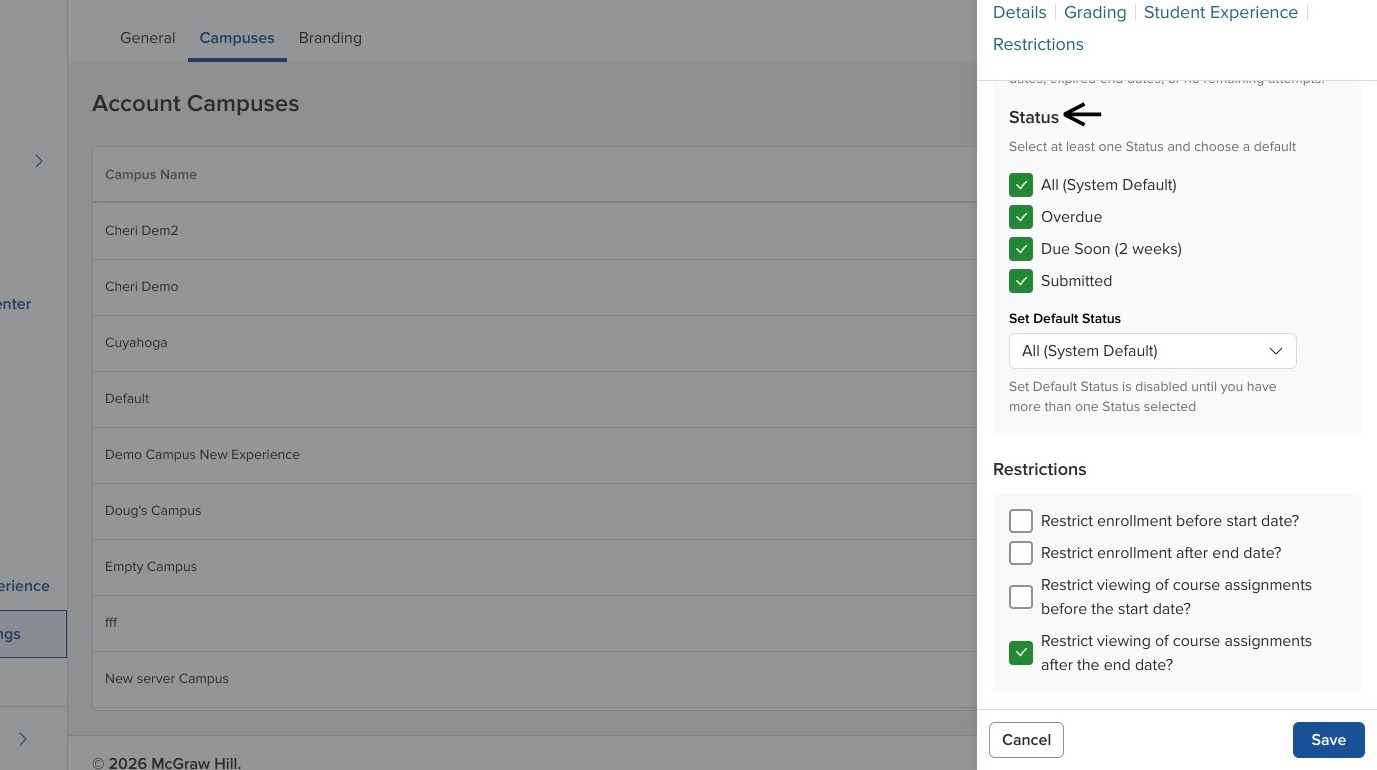The image size is (1377, 770).
Task: Select the Campuses tab
Action: [237, 38]
